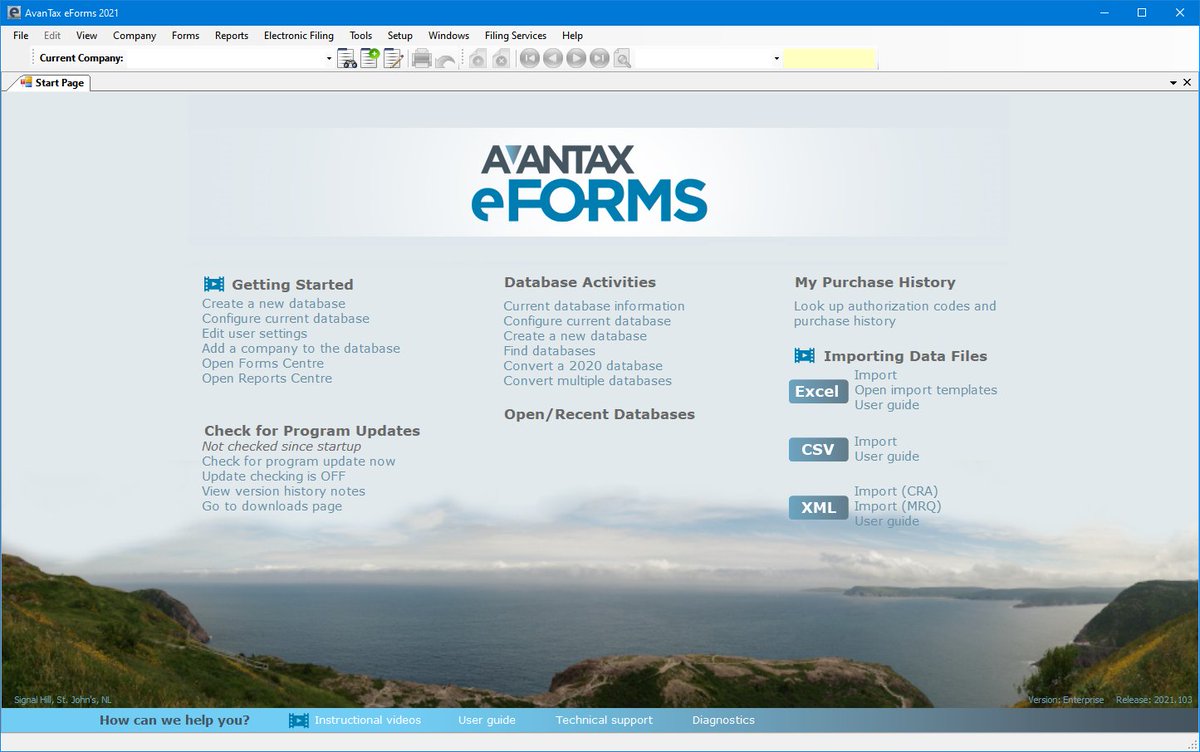Click Technical support in bottom bar
The image size is (1200, 752).
(x=604, y=720)
